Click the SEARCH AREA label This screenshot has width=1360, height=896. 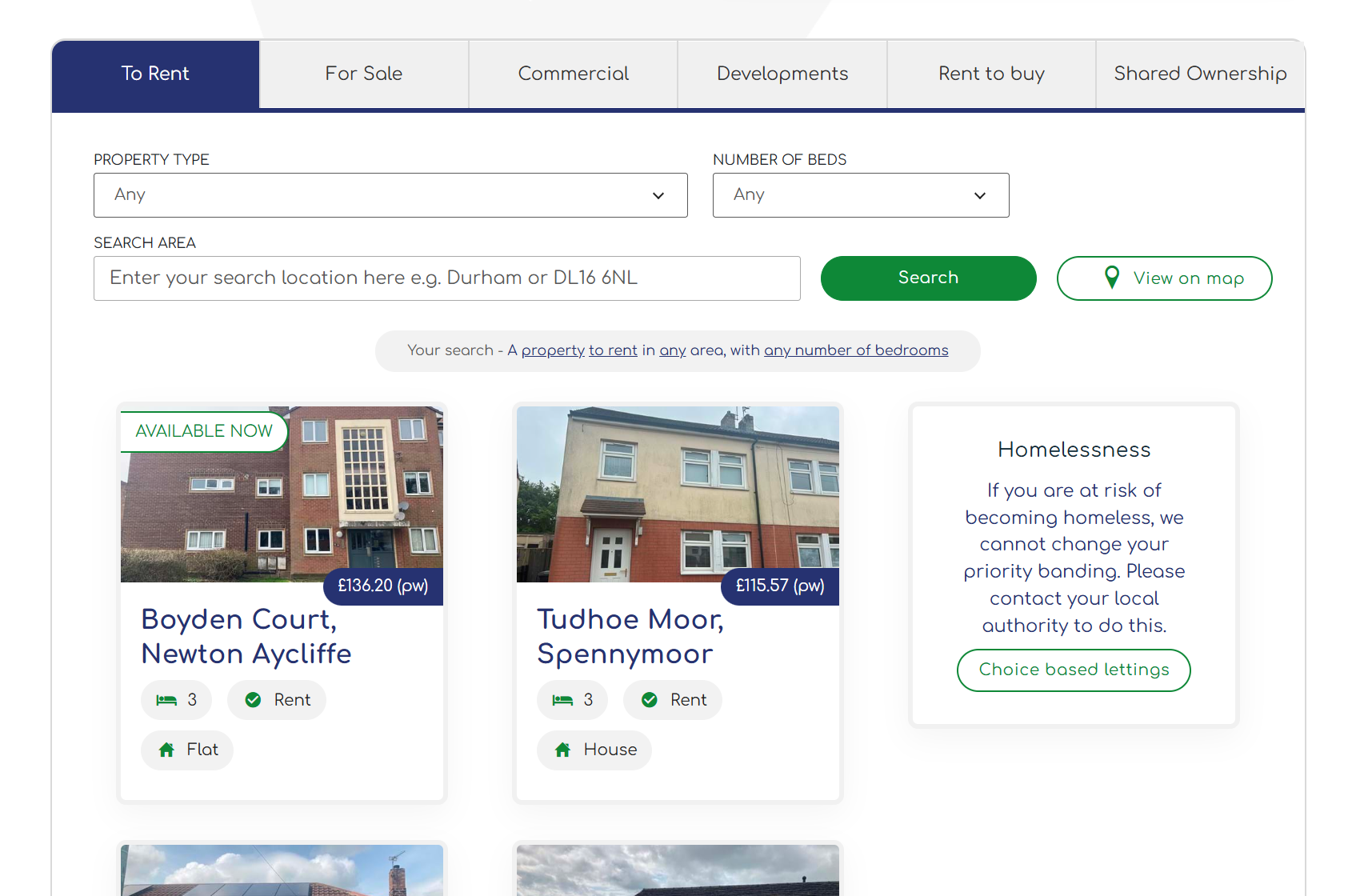coord(145,242)
